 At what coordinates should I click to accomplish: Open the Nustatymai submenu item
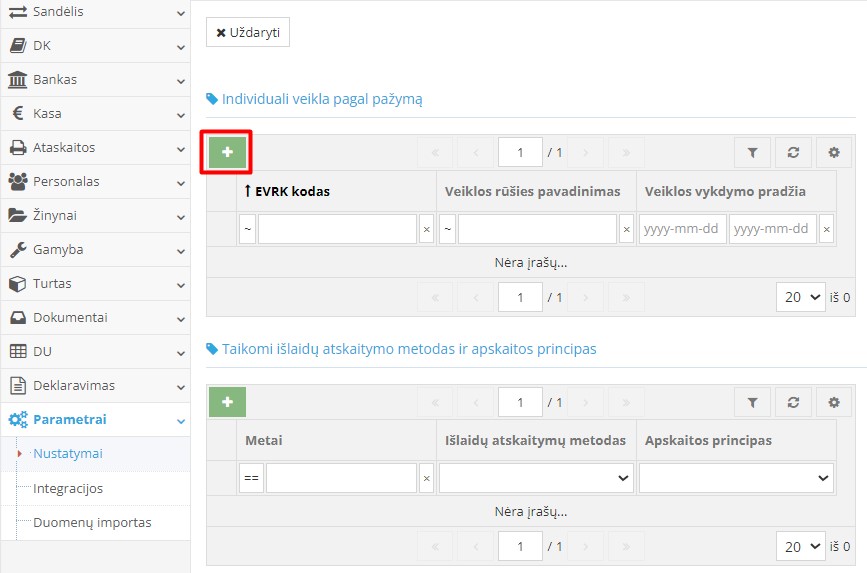click(68, 454)
